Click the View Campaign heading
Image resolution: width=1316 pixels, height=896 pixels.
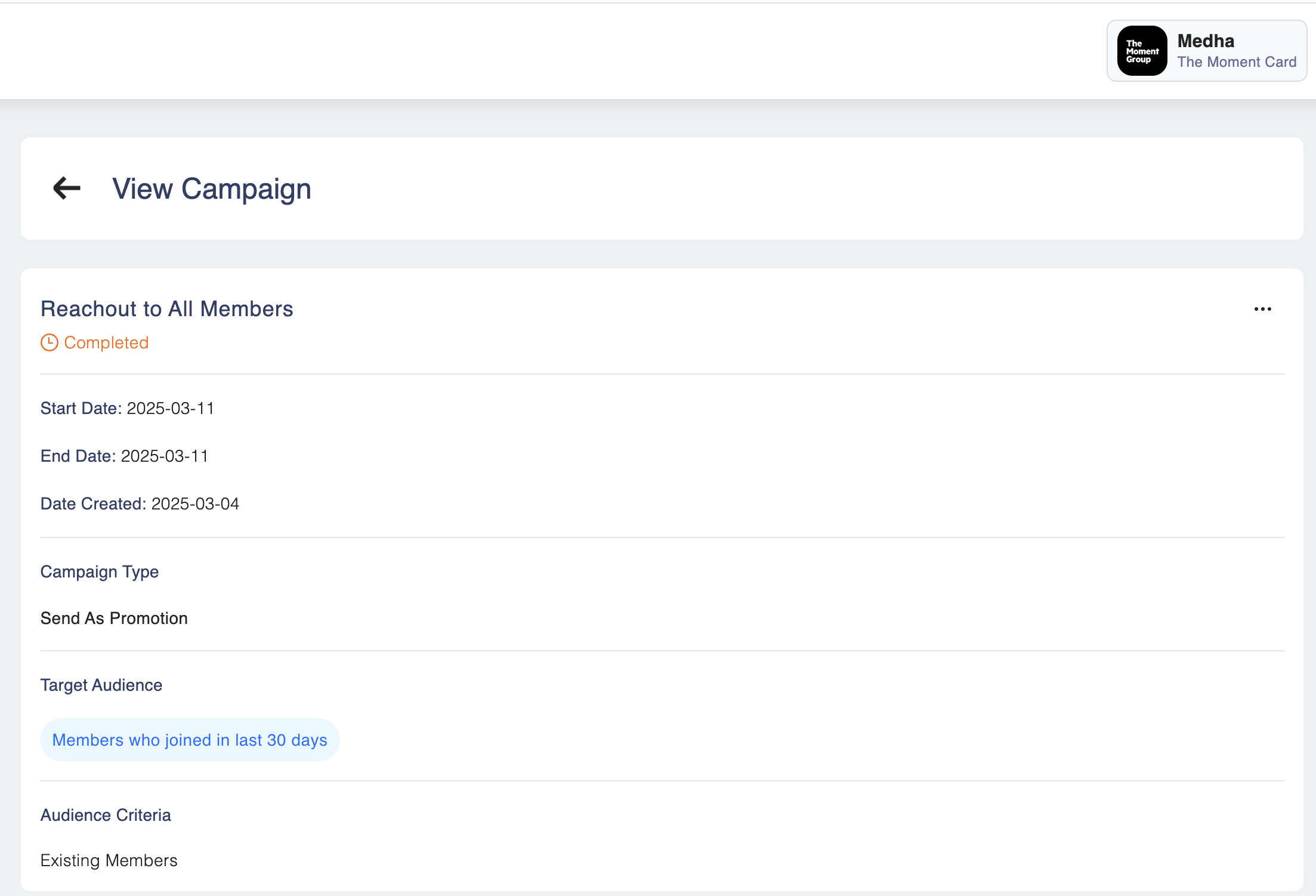tap(212, 189)
